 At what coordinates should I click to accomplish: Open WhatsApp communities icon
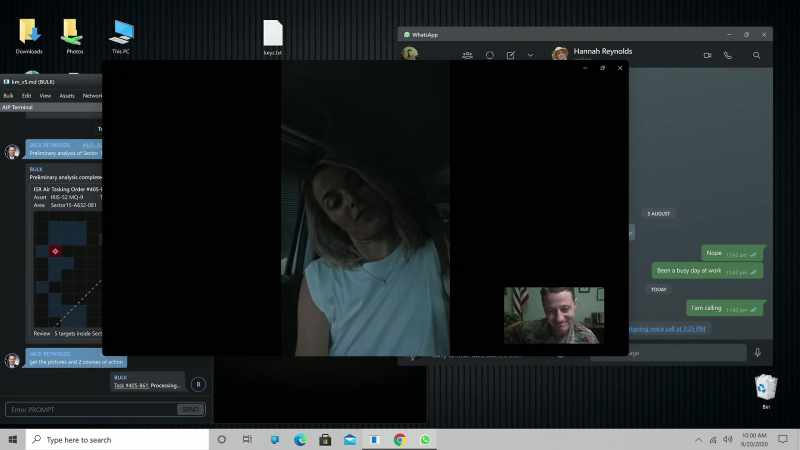pos(467,55)
